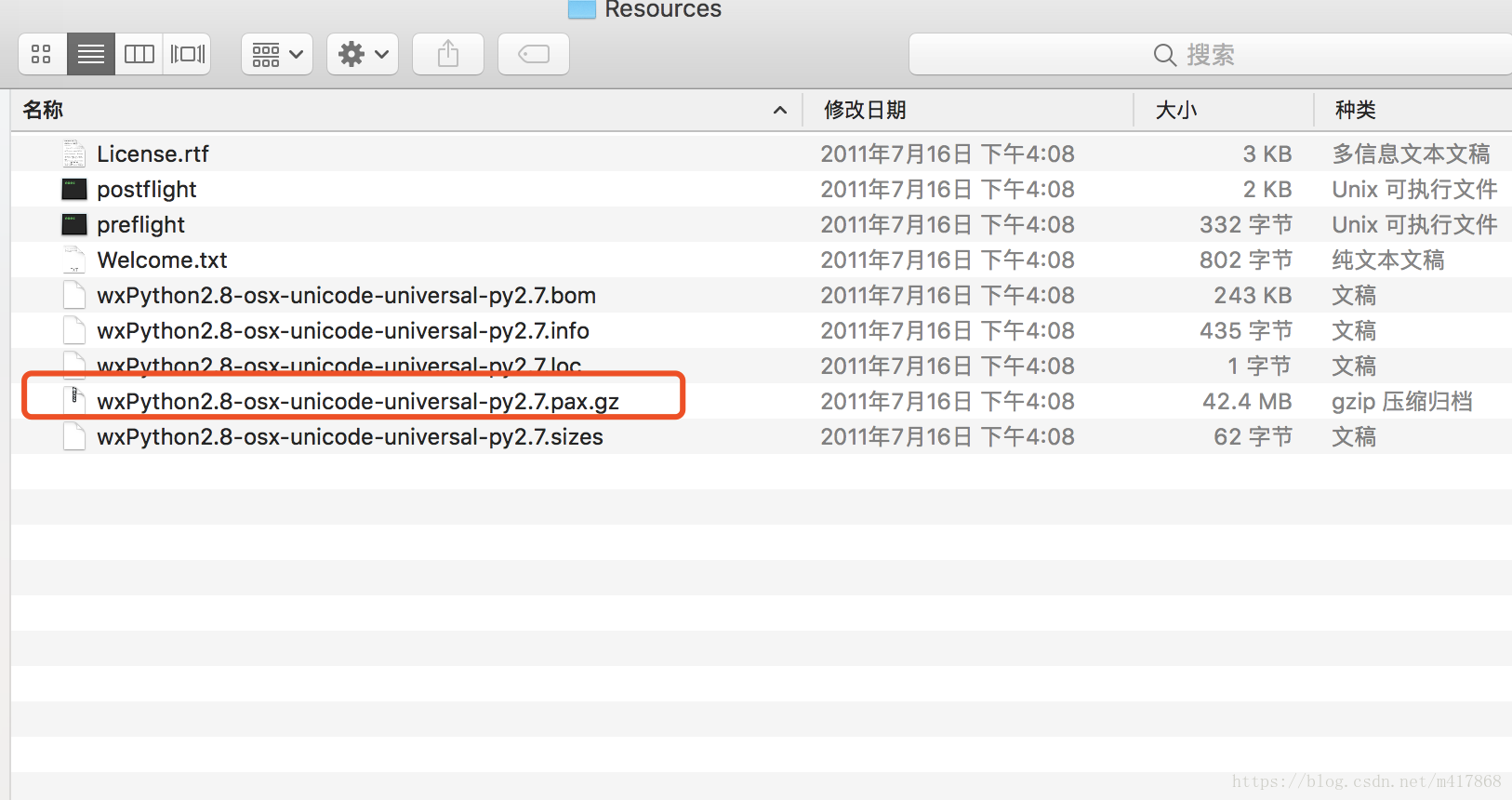Click the py2.7.info file icon
The height and width of the screenshot is (800, 1512).
click(x=74, y=330)
